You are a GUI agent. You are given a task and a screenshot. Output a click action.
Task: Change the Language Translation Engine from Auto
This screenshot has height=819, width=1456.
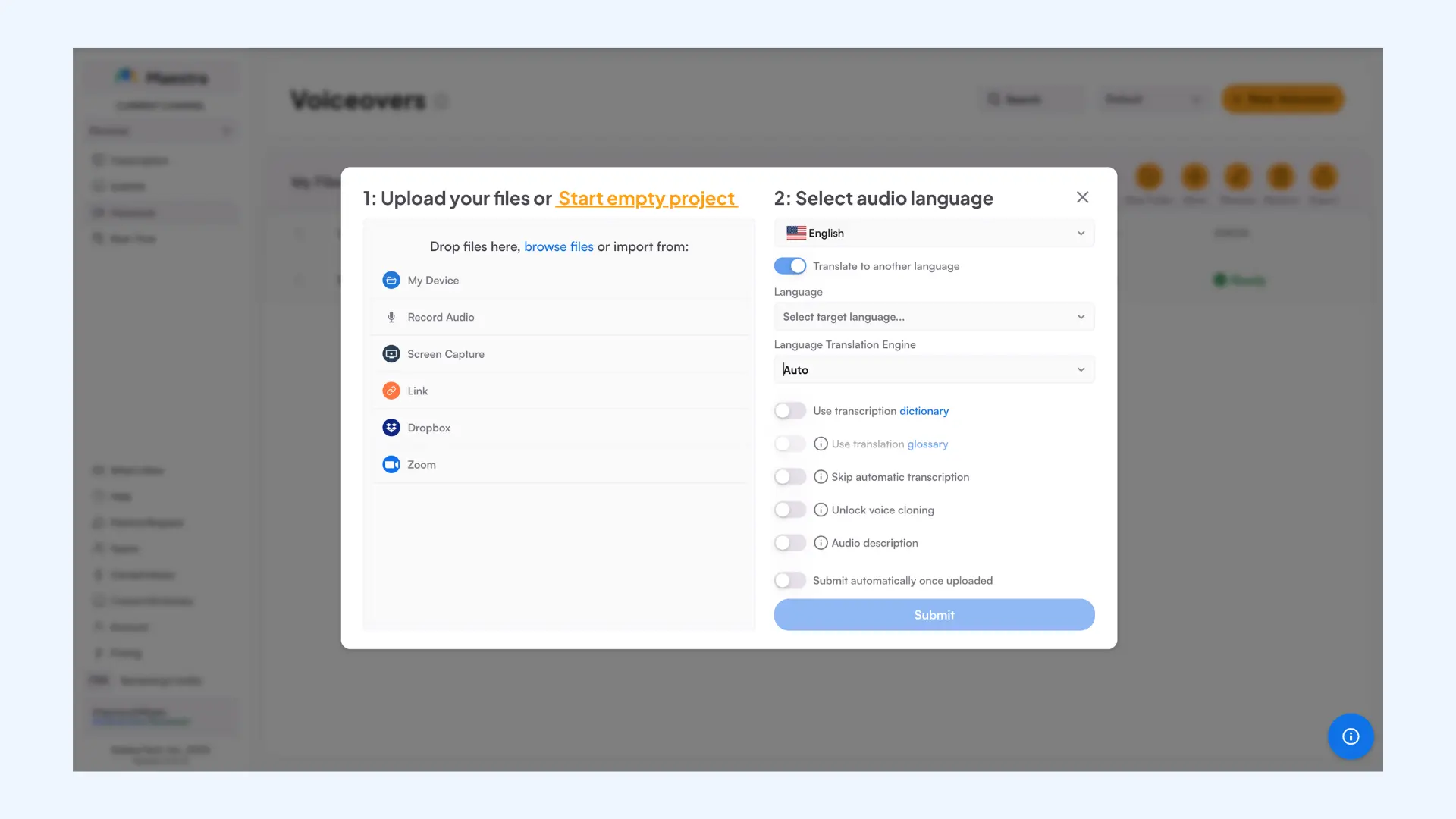point(934,369)
